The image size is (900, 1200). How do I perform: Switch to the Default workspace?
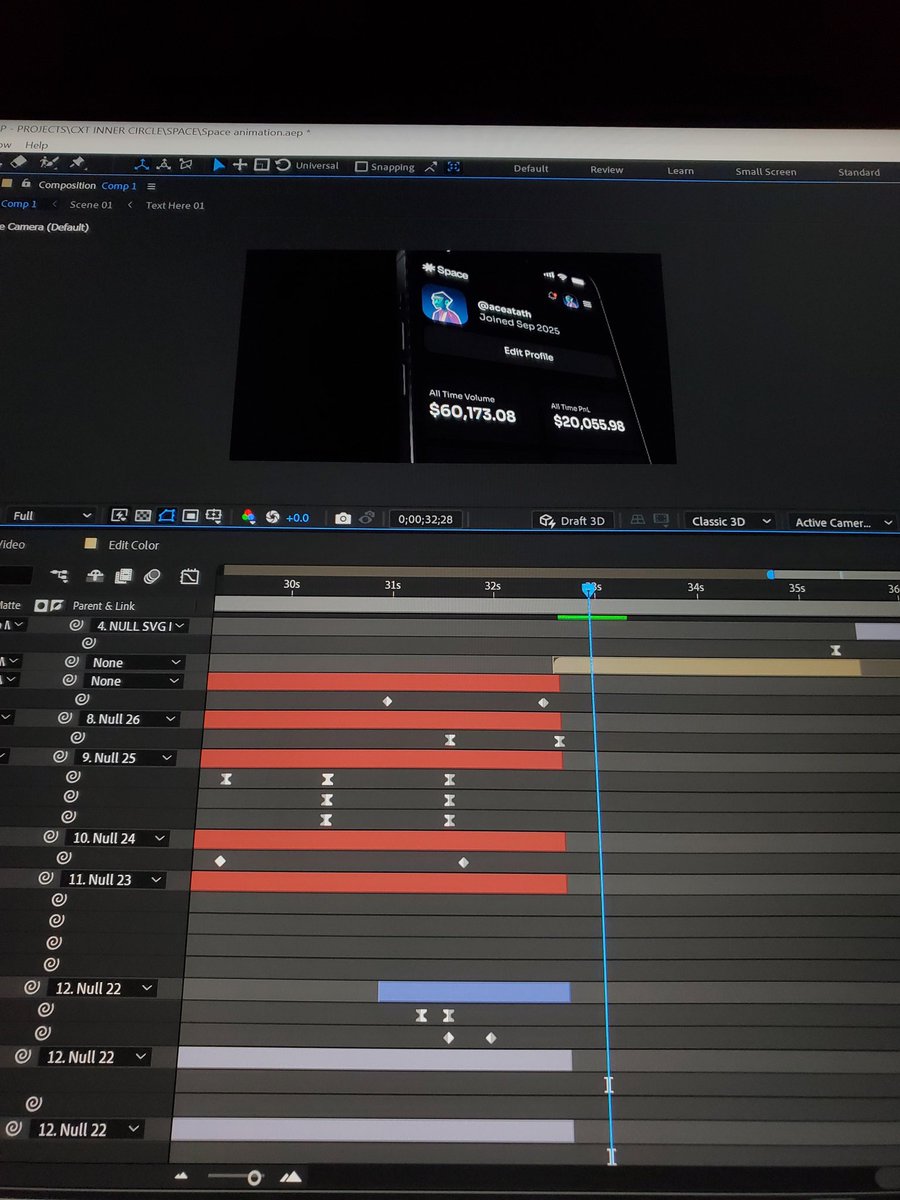(x=531, y=169)
